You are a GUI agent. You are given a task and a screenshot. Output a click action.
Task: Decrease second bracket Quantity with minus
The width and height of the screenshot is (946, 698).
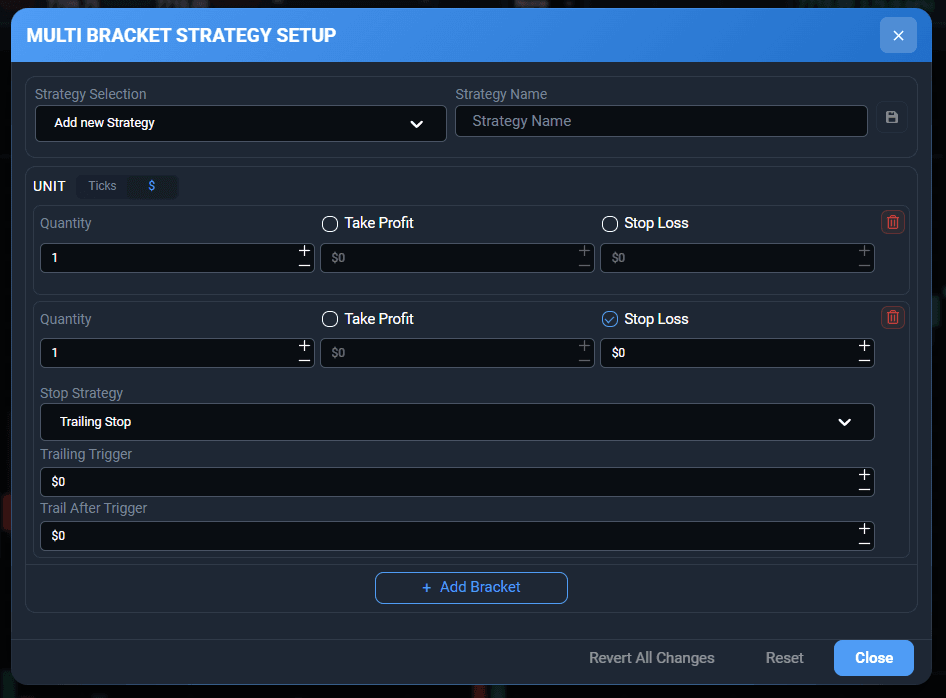tap(305, 361)
